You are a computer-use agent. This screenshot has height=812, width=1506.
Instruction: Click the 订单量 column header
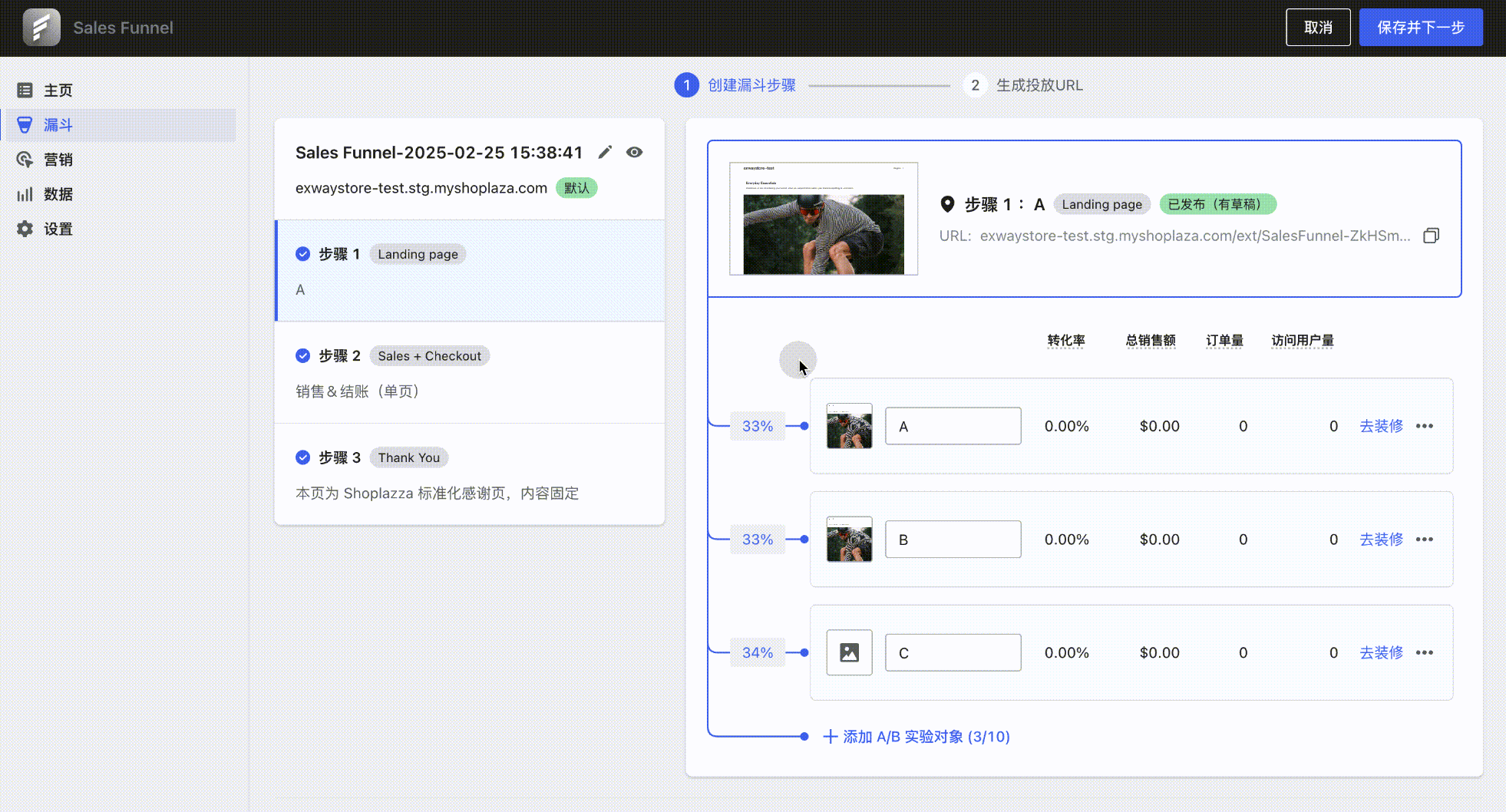click(1224, 340)
